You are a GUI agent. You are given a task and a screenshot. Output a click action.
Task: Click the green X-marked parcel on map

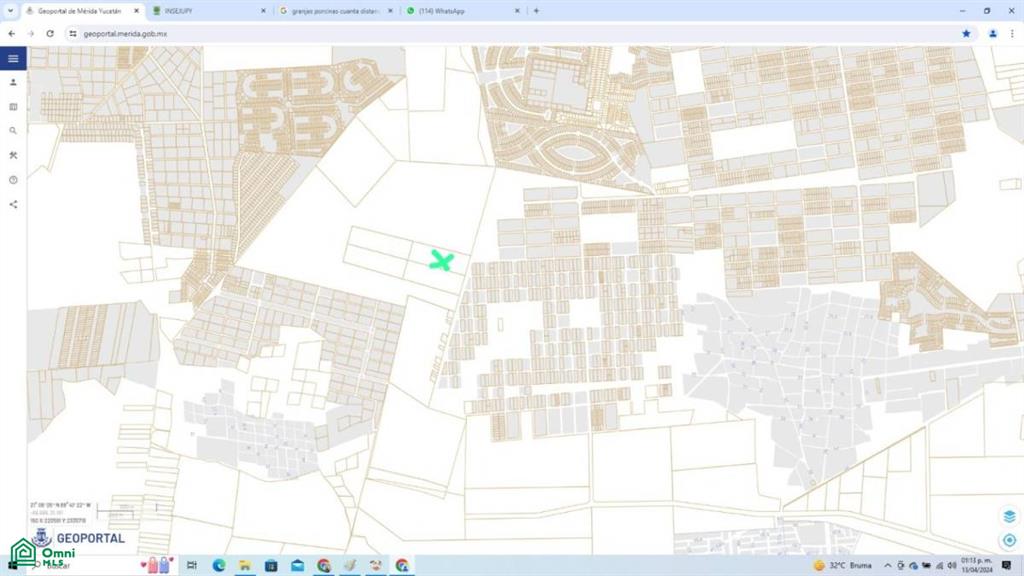click(441, 261)
